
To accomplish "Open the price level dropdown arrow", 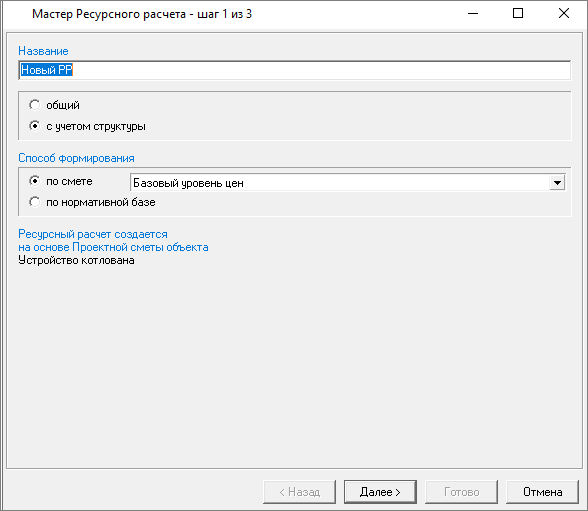I will point(557,183).
